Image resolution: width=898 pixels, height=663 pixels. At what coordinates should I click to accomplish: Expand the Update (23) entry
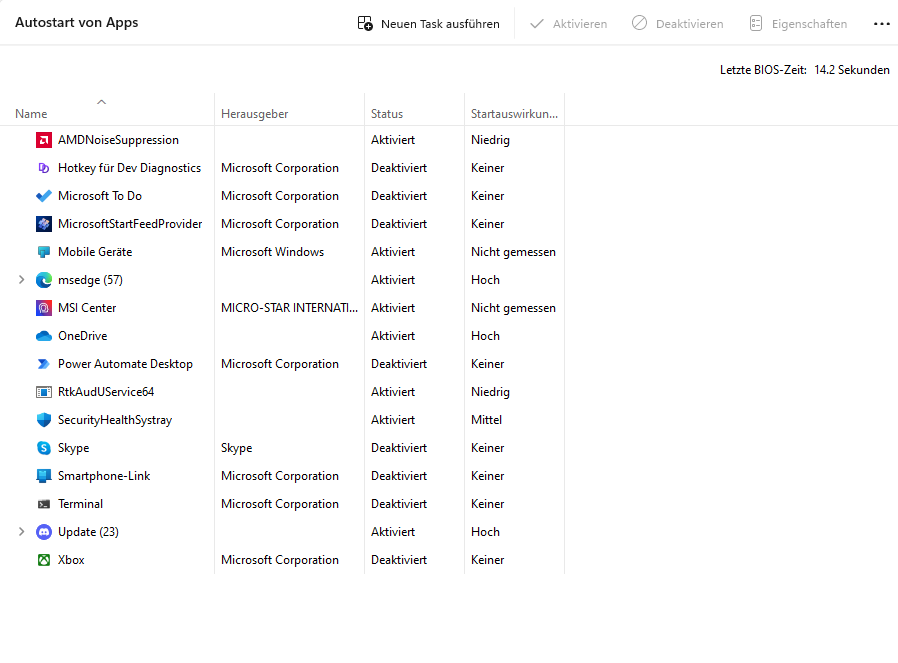click(x=20, y=532)
